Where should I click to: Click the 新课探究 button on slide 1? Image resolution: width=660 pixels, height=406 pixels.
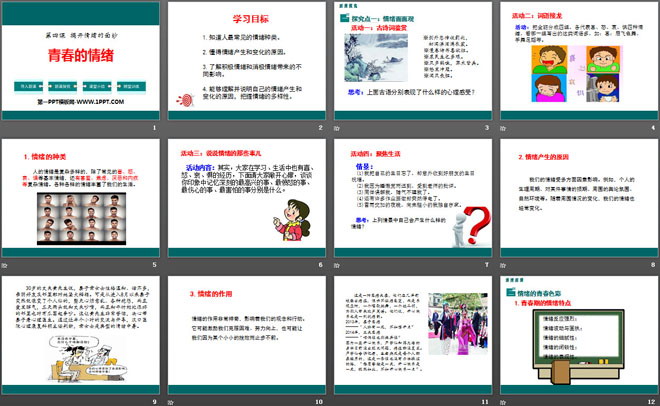point(63,86)
